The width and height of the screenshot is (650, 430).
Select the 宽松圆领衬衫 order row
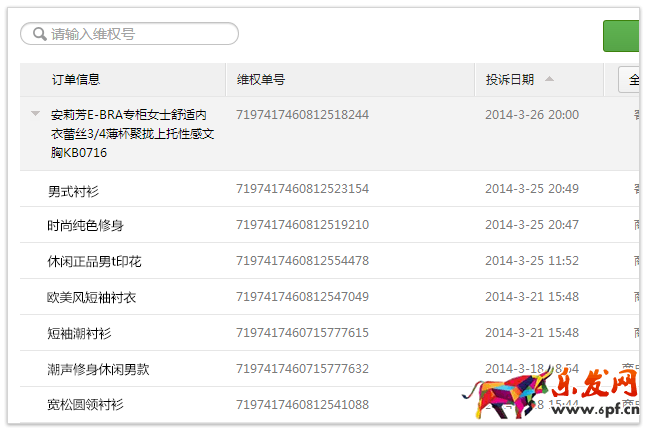pos(85,405)
